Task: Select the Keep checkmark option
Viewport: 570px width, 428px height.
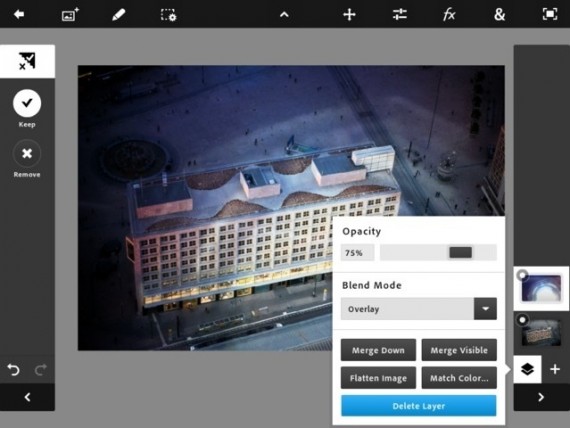Action: click(27, 103)
